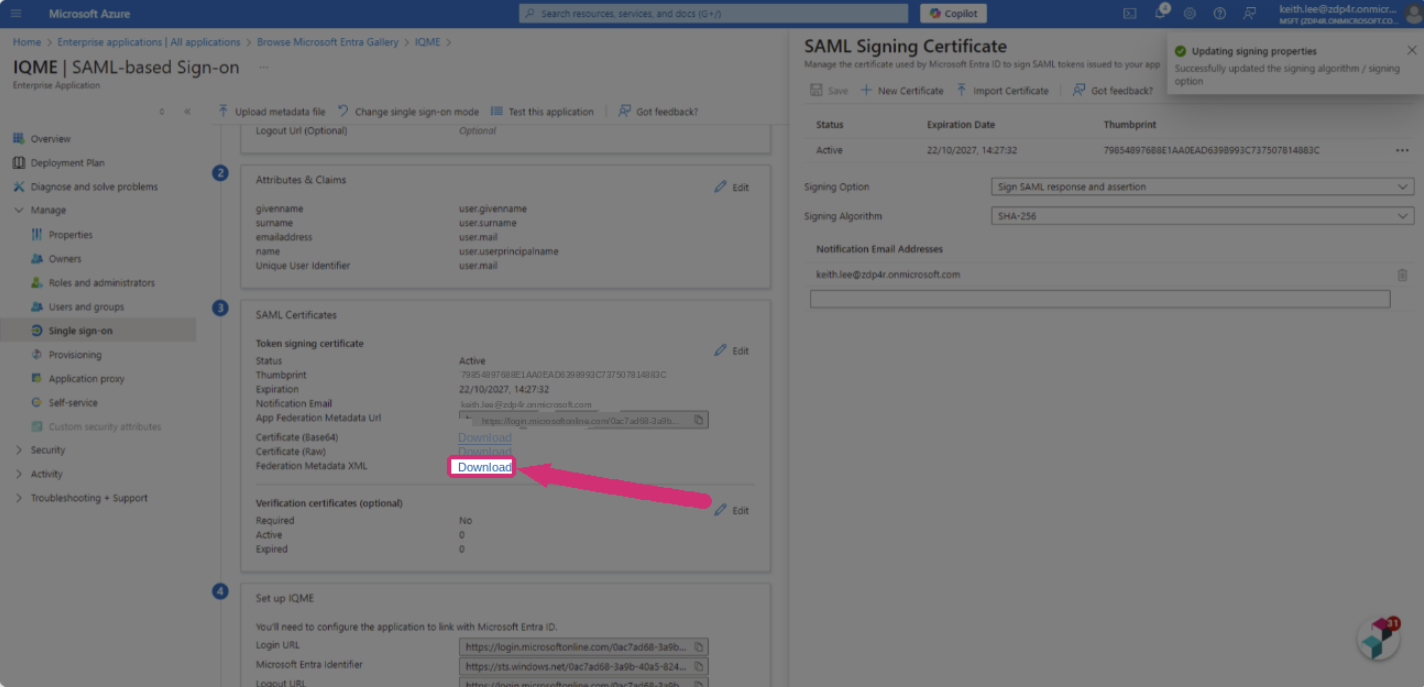Focus the Search resources, services, and docs box

click(713, 14)
